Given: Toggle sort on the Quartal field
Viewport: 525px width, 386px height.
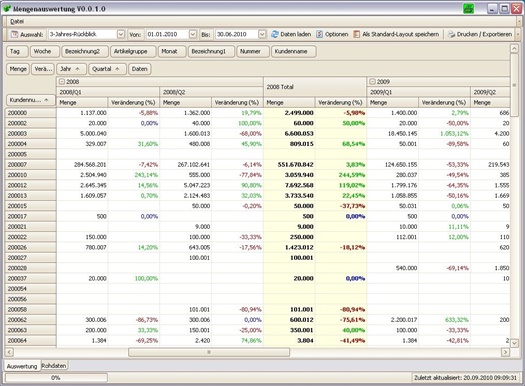Looking at the screenshot, I should click(x=107, y=69).
